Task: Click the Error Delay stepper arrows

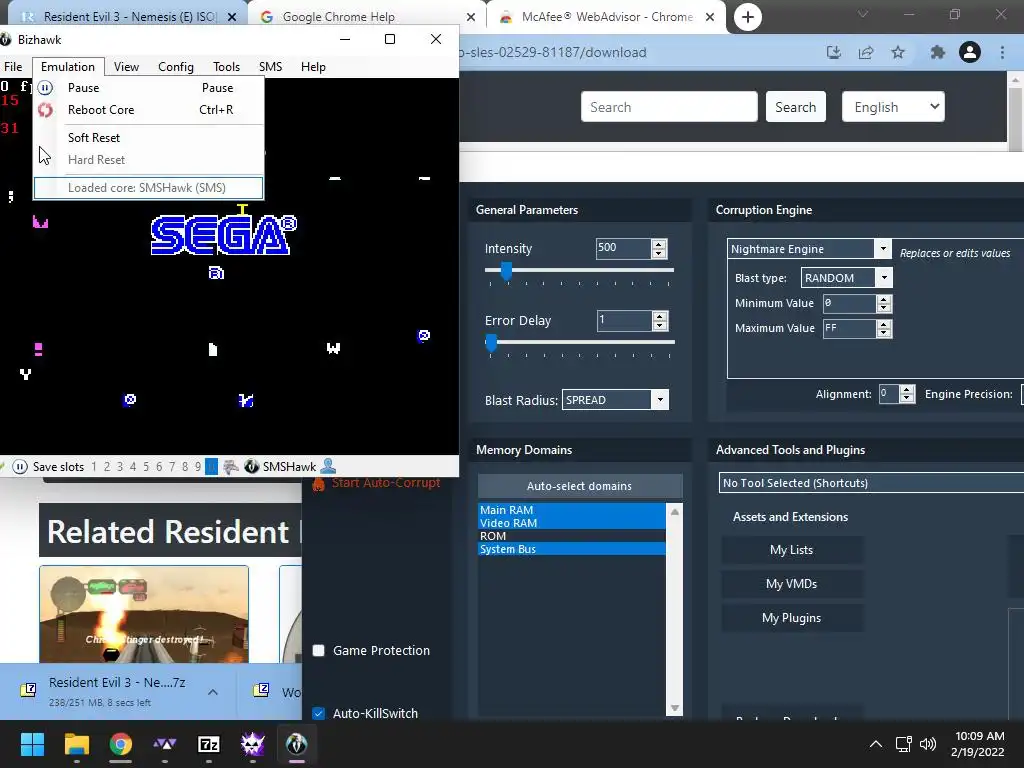Action: click(x=660, y=321)
